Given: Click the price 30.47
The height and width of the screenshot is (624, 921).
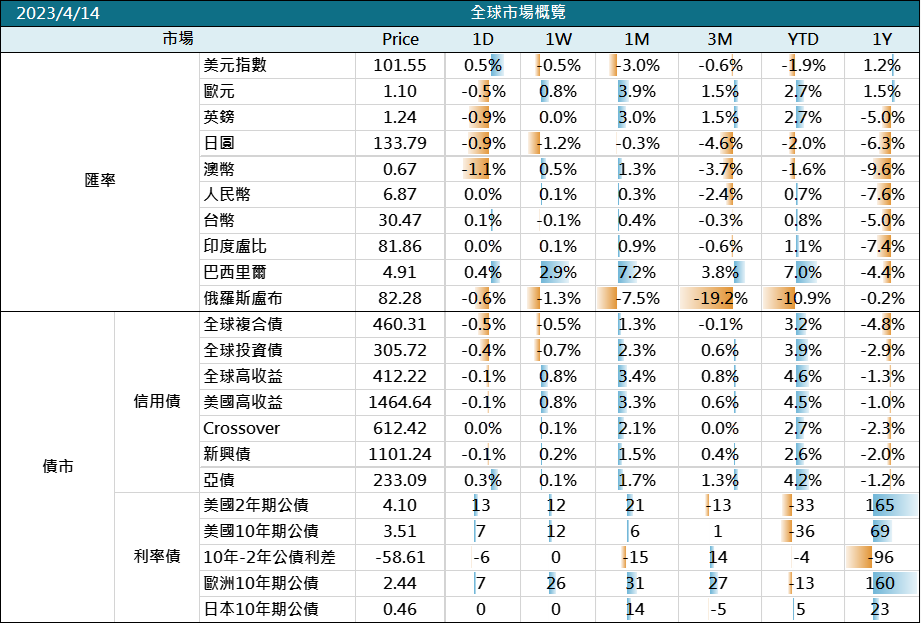Looking at the screenshot, I should click(x=400, y=220).
